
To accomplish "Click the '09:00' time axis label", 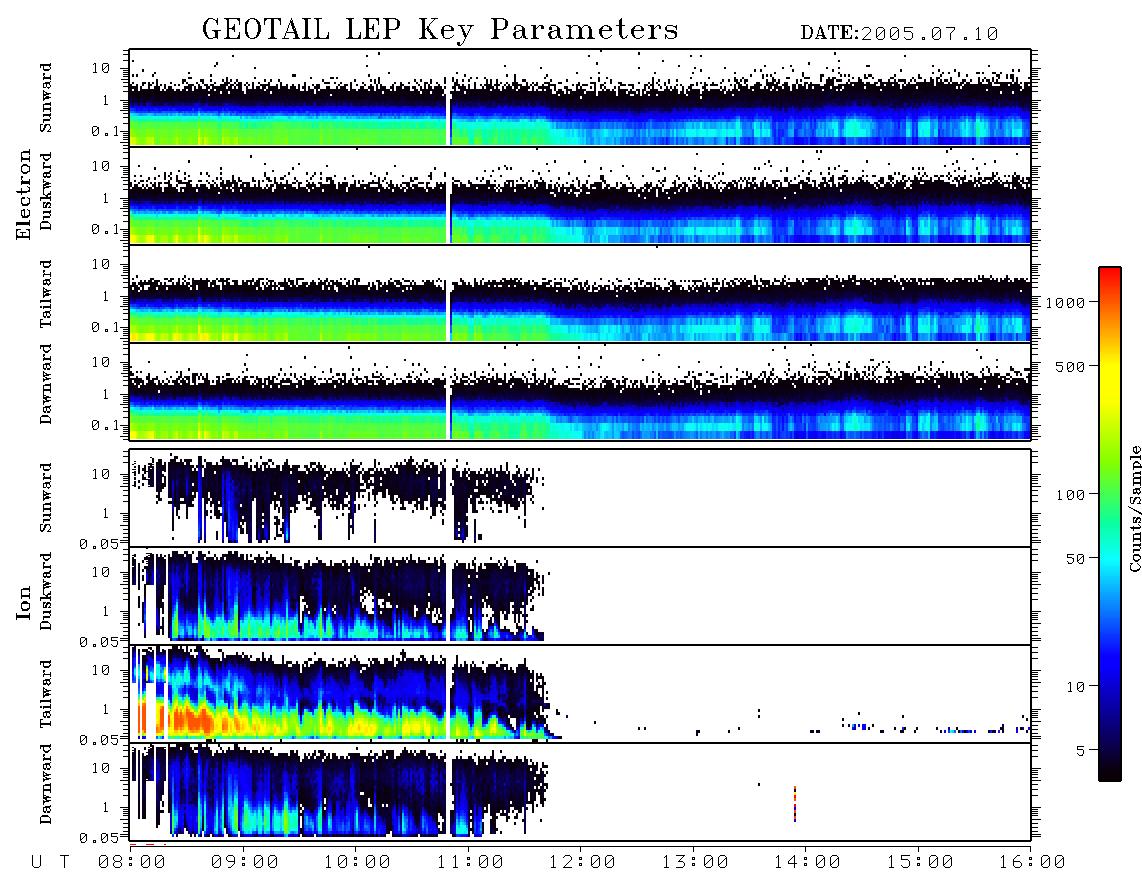I will click(x=244, y=862).
